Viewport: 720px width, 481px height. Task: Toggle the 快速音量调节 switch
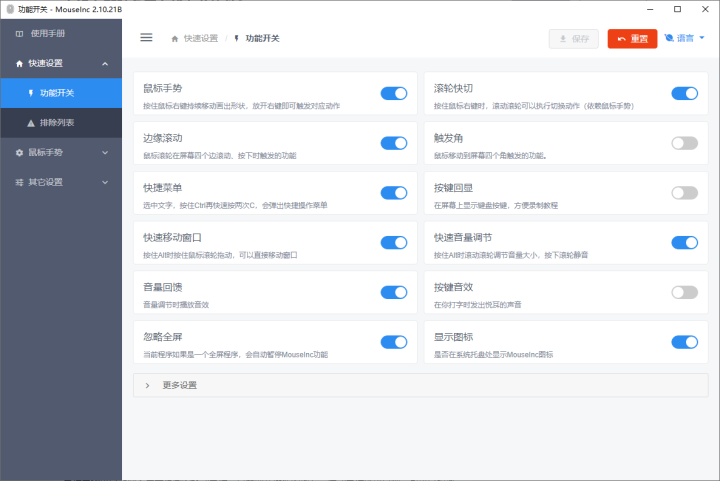tap(684, 242)
